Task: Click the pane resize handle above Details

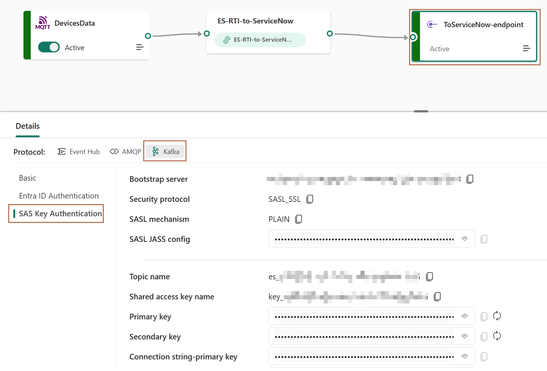Action: point(421,111)
